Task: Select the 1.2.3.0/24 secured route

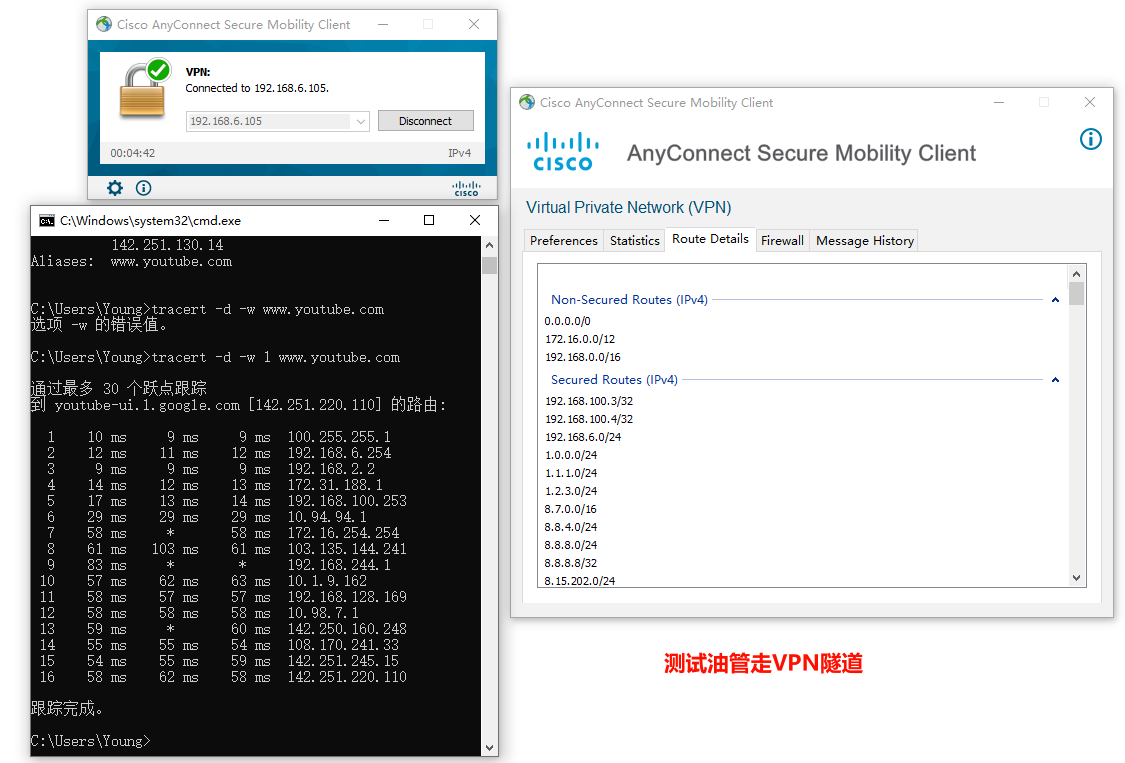Action: point(571,490)
